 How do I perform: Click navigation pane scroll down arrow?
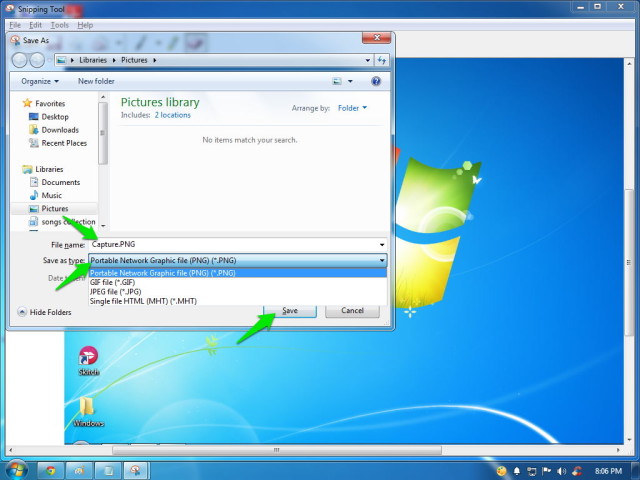(103, 226)
